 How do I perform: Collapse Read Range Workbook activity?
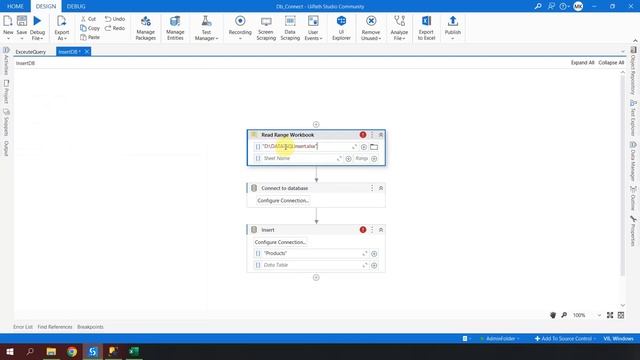(381, 135)
